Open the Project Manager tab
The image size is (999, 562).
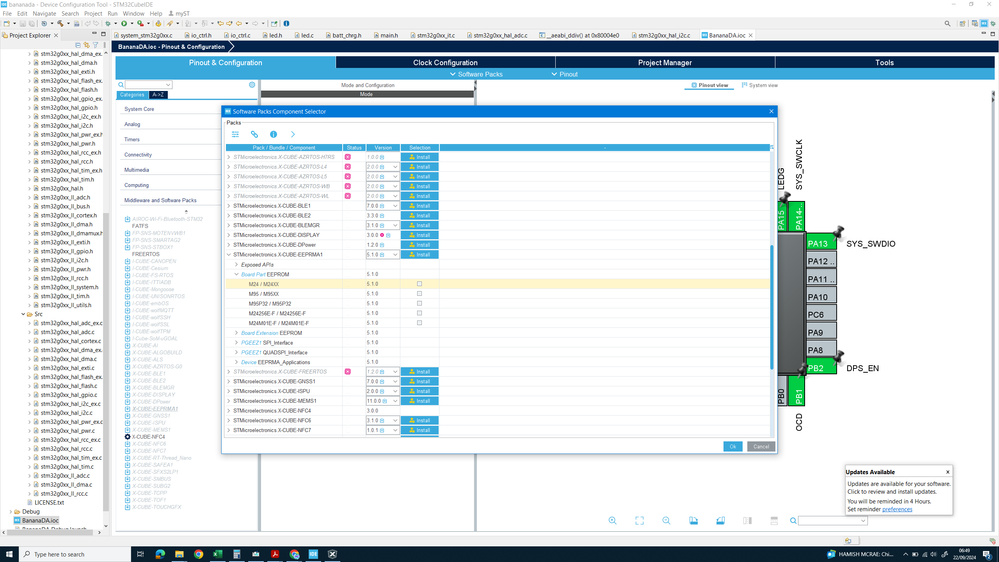(665, 62)
